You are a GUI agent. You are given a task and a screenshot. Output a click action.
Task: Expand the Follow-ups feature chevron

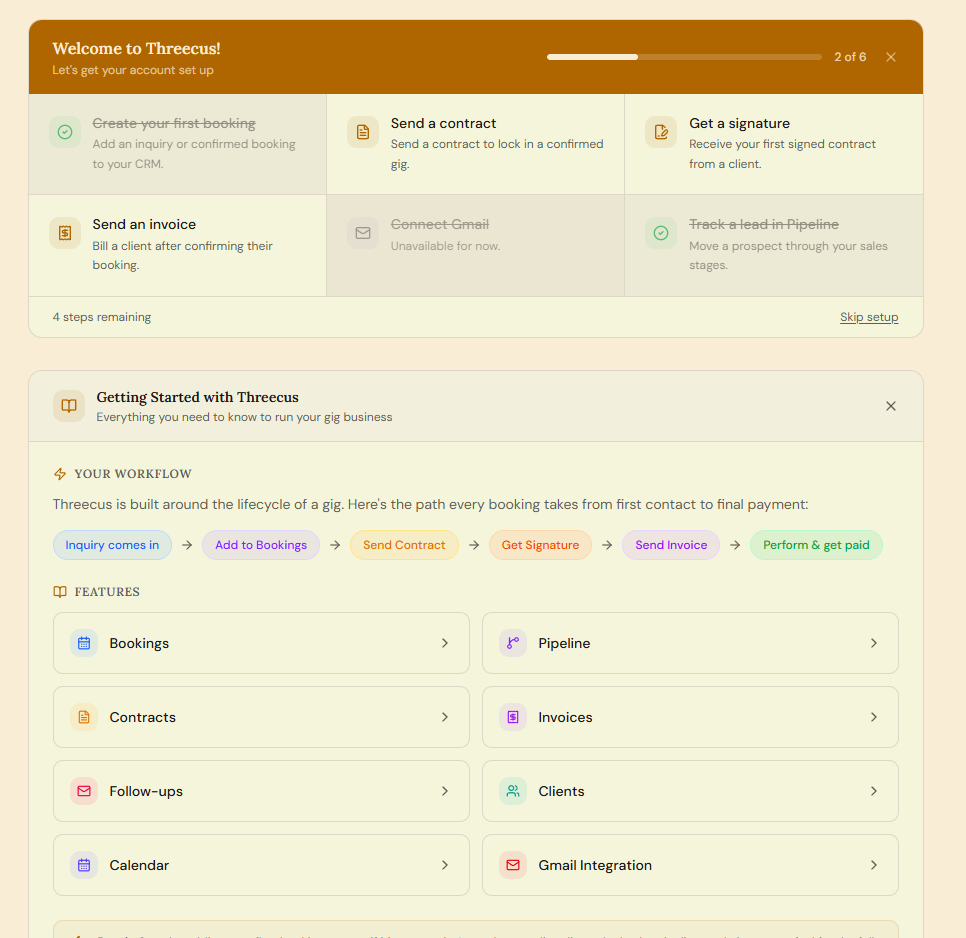[x=445, y=791]
